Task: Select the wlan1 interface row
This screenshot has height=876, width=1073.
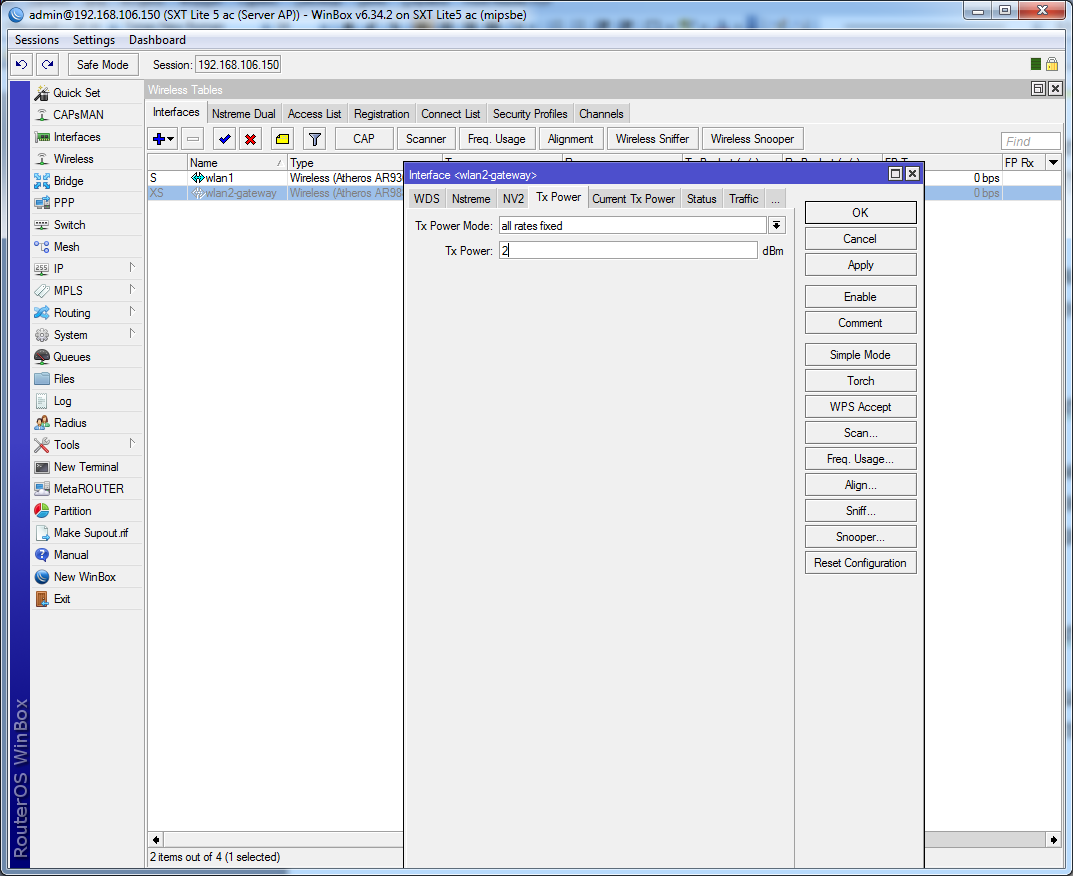Action: pos(220,178)
